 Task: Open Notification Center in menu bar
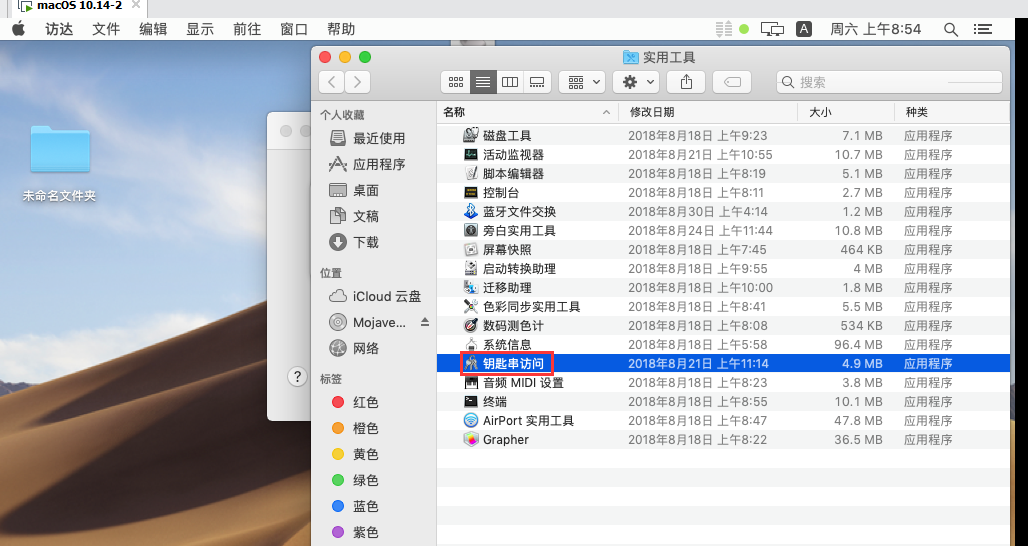[x=982, y=29]
